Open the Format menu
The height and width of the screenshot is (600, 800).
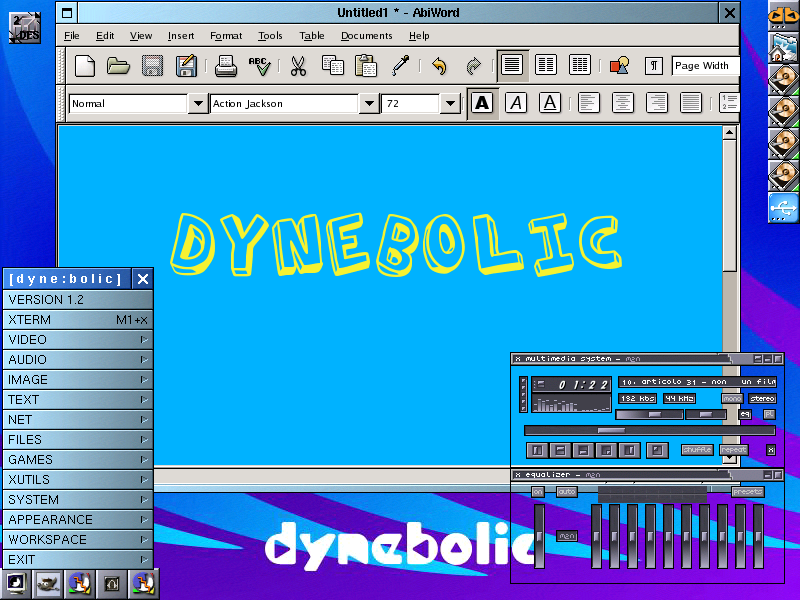[226, 36]
